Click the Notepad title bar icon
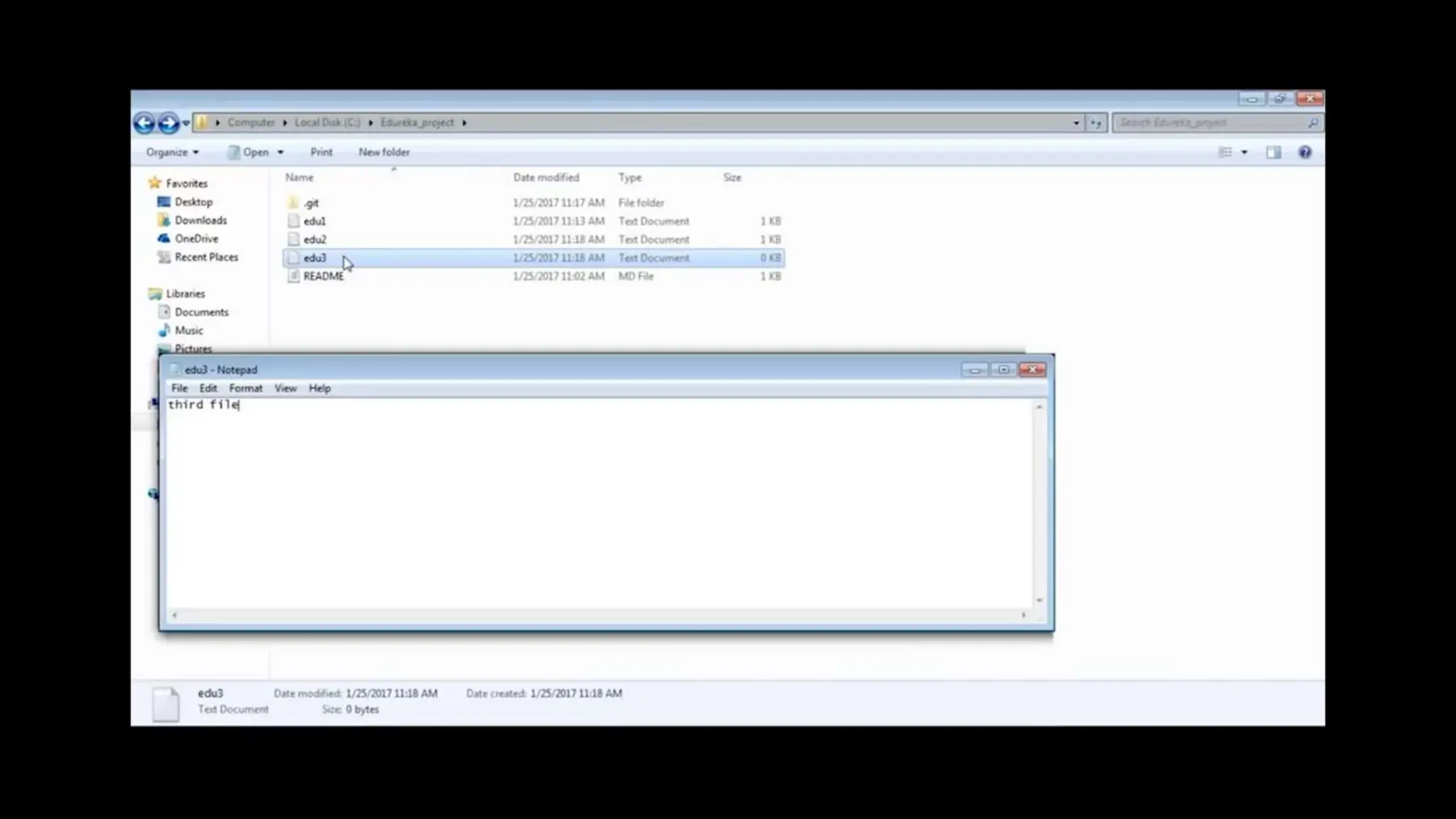 [175, 370]
